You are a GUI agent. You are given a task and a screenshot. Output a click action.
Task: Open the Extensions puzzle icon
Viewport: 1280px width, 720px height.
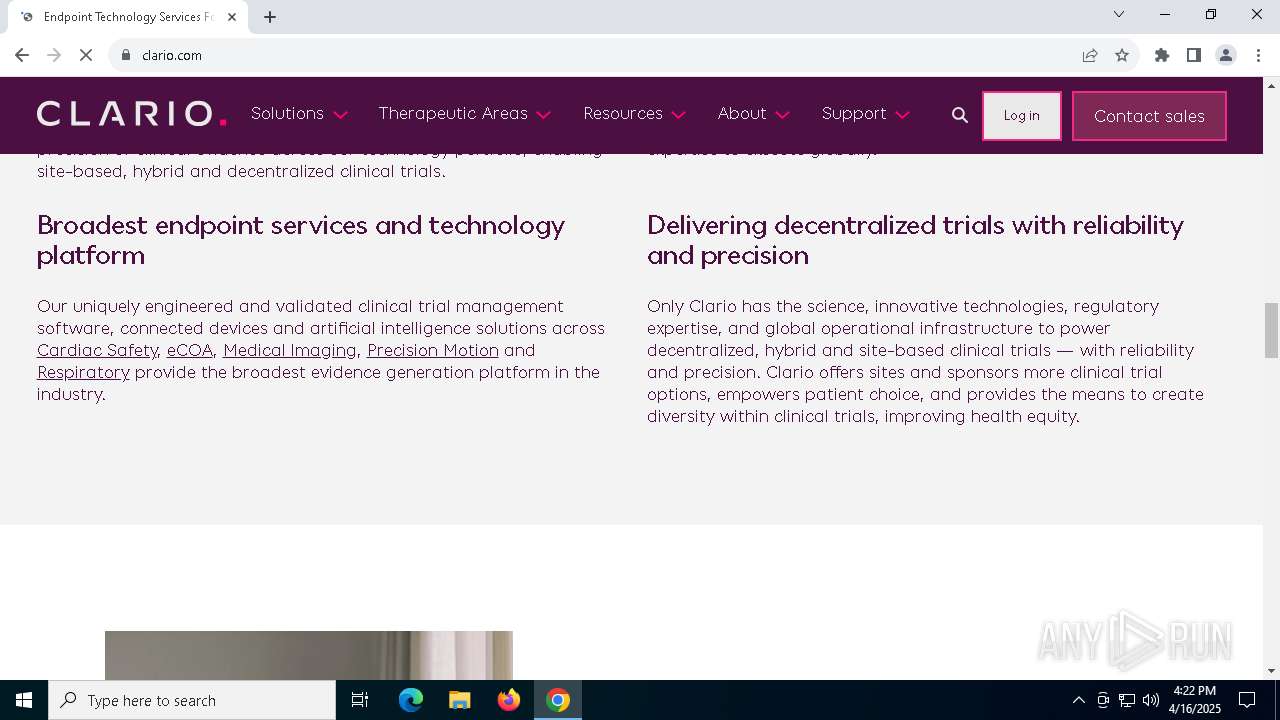[x=1162, y=55]
